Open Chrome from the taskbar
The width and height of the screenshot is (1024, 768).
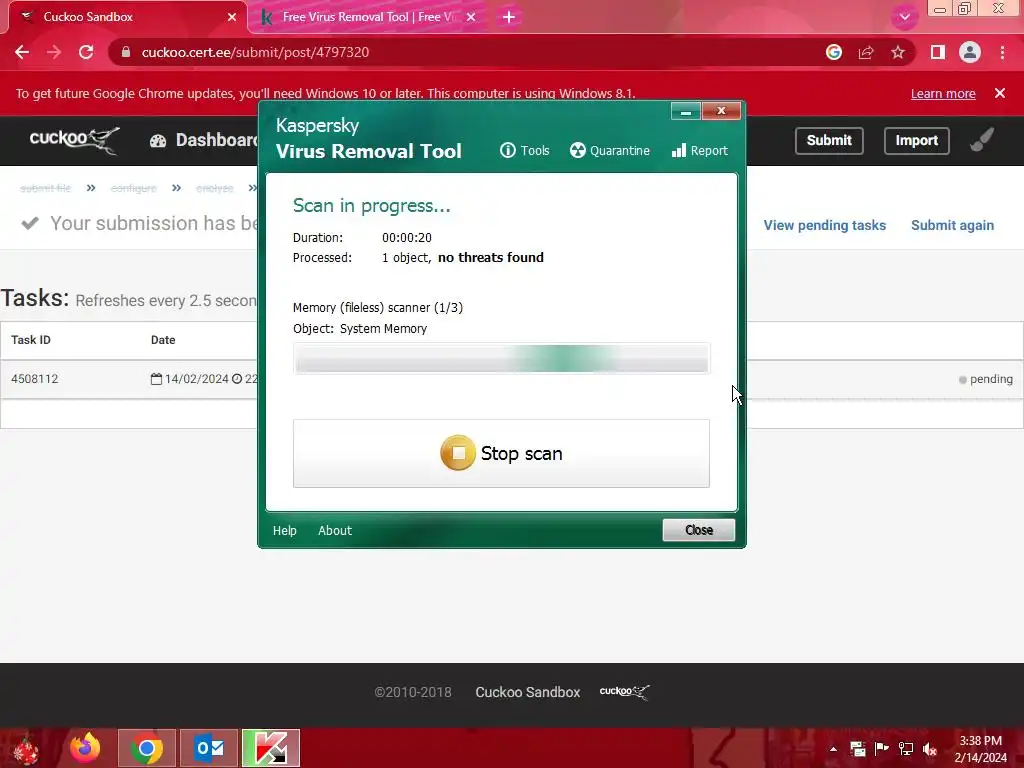click(x=147, y=748)
